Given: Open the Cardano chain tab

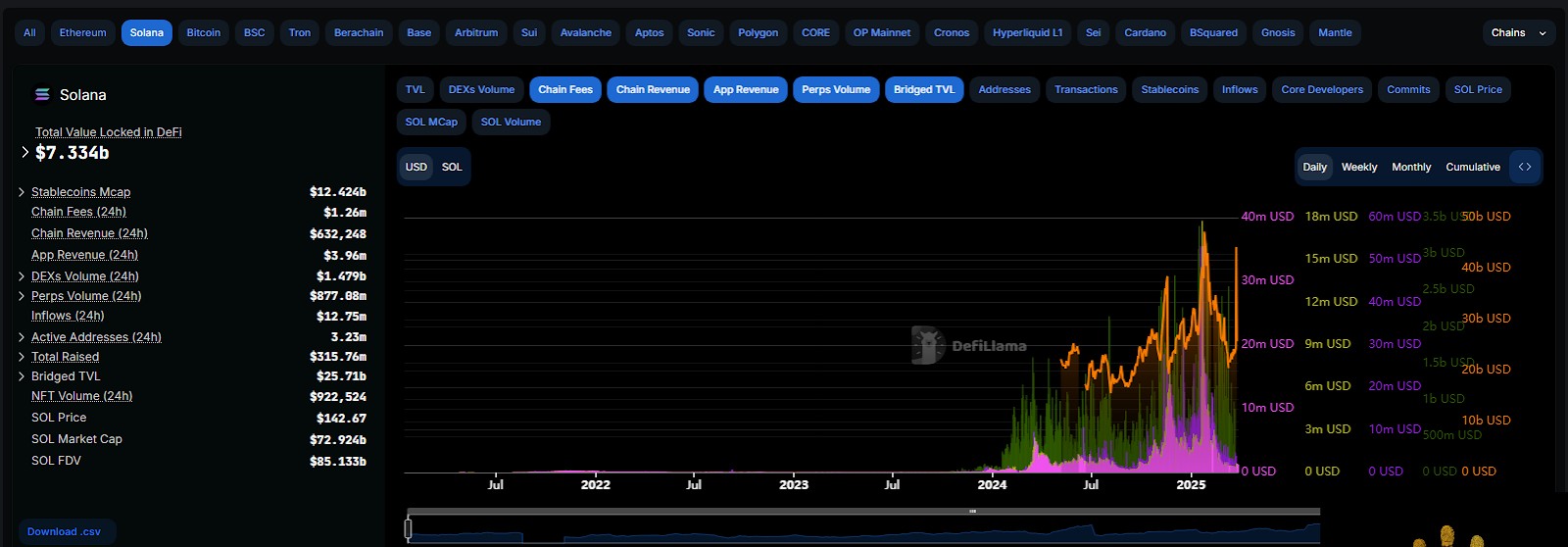Looking at the screenshot, I should (x=1146, y=32).
